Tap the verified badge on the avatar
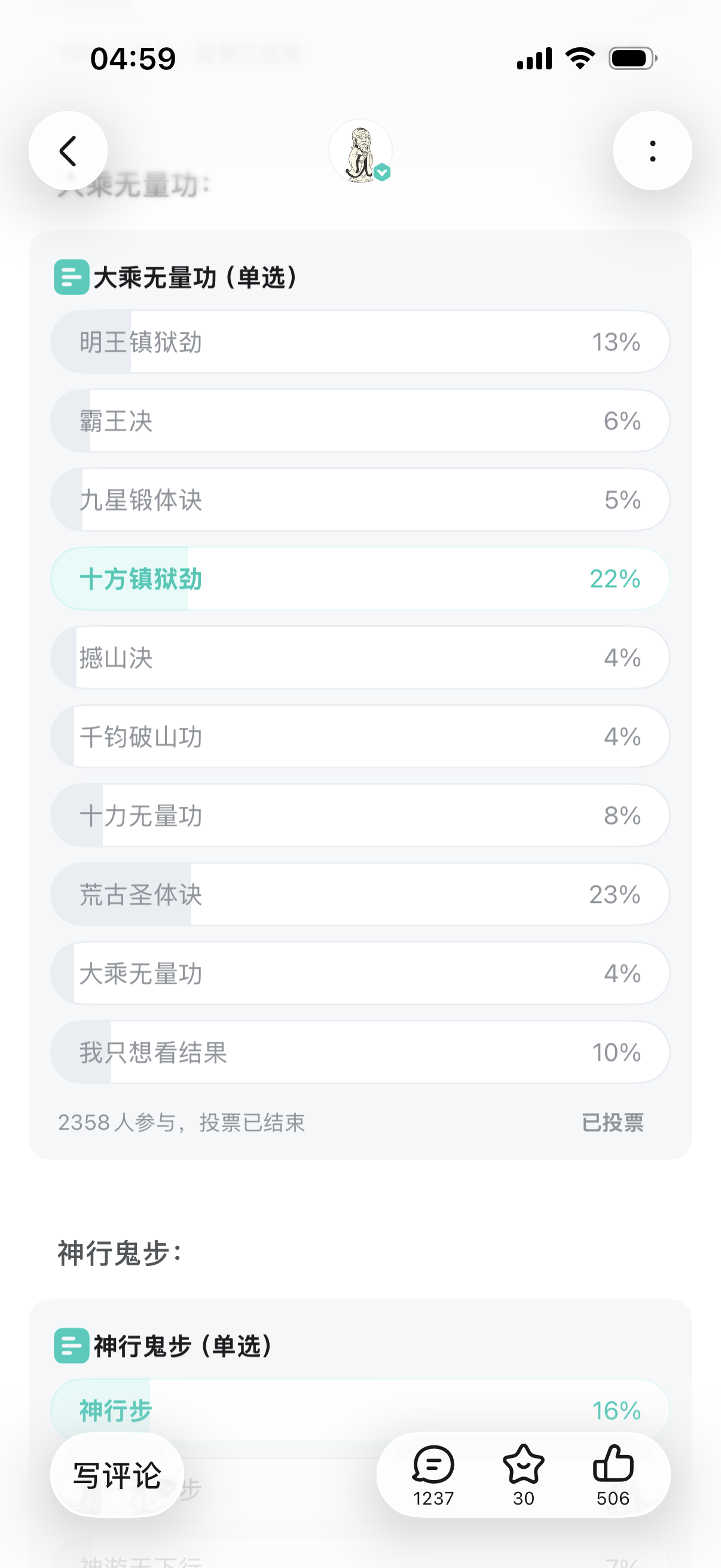Screen dimensions: 721x1568 click(x=382, y=173)
